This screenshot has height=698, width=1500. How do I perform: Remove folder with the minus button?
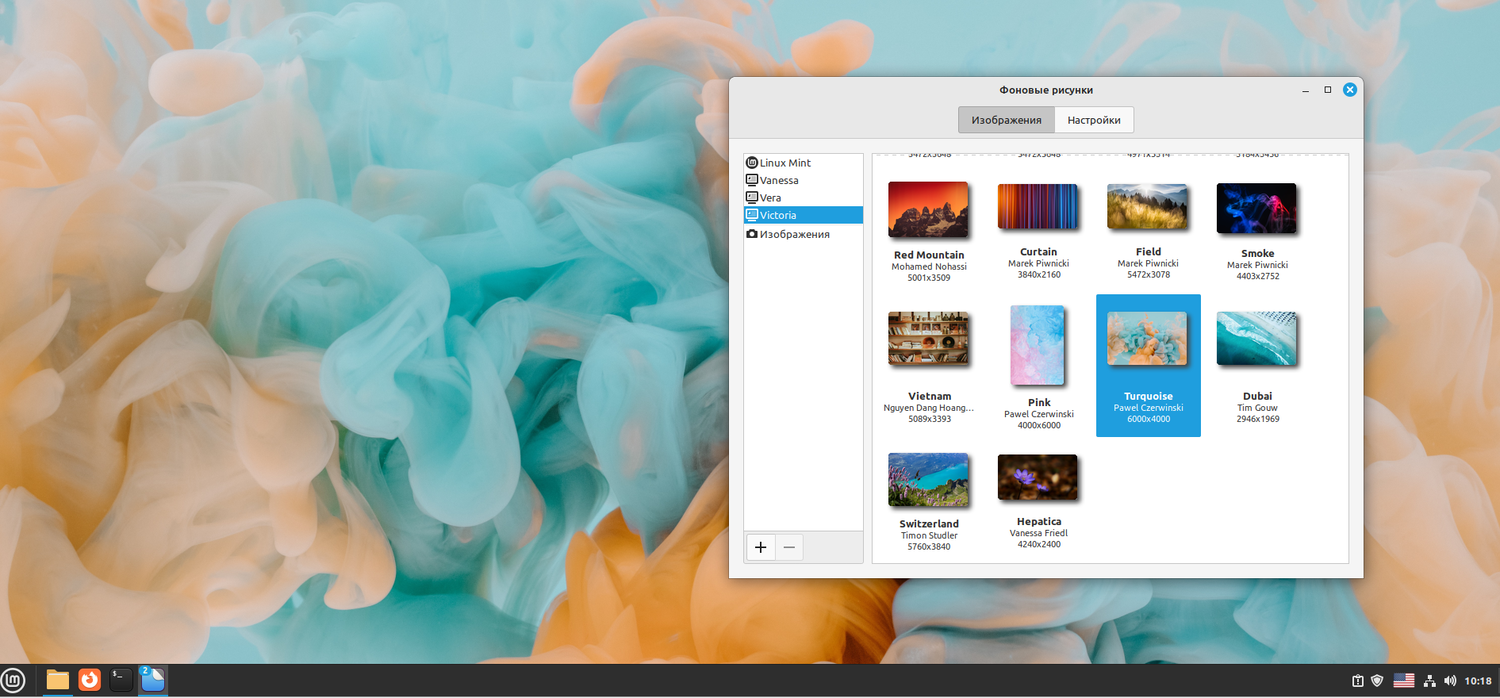[789, 547]
